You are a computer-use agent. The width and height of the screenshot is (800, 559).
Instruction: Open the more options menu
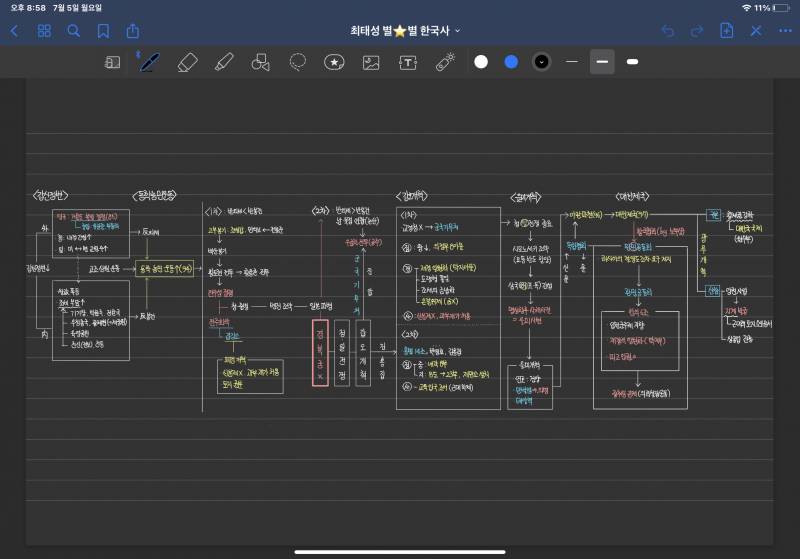click(x=784, y=31)
